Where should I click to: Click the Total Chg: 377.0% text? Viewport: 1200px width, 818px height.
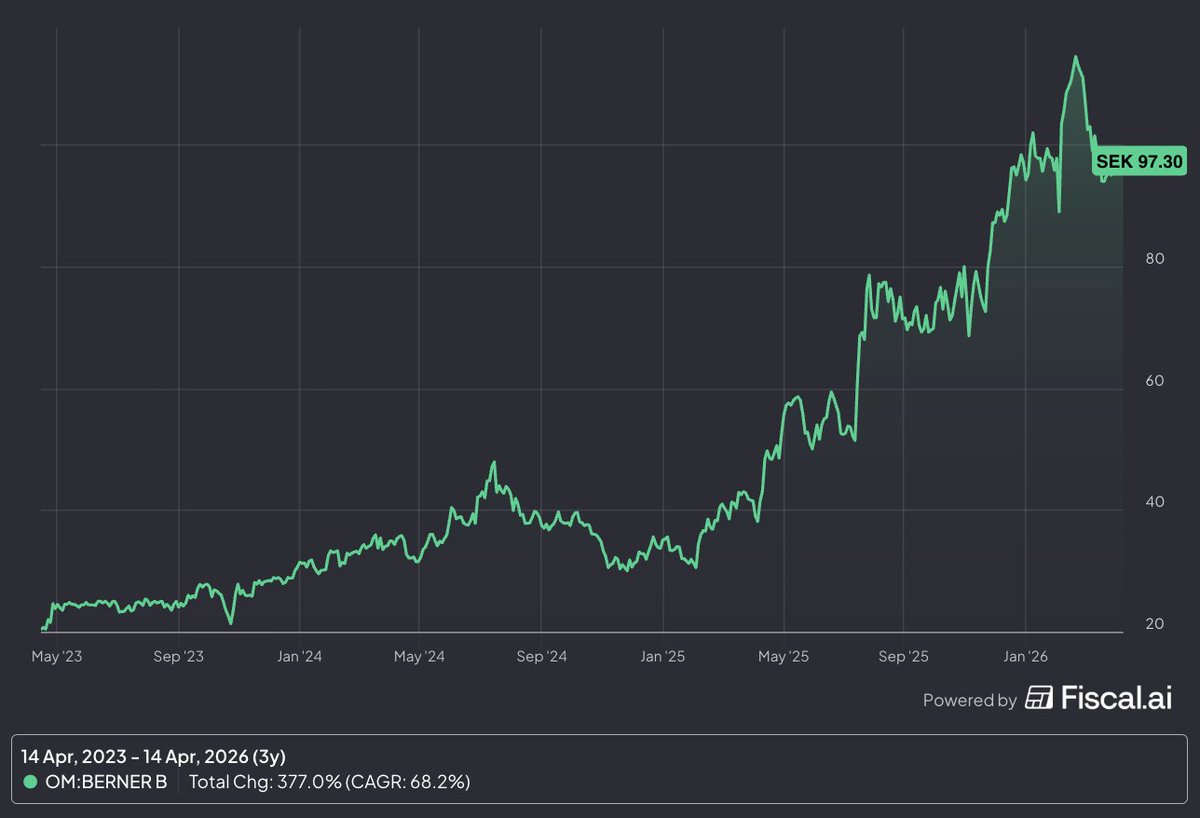[265, 781]
